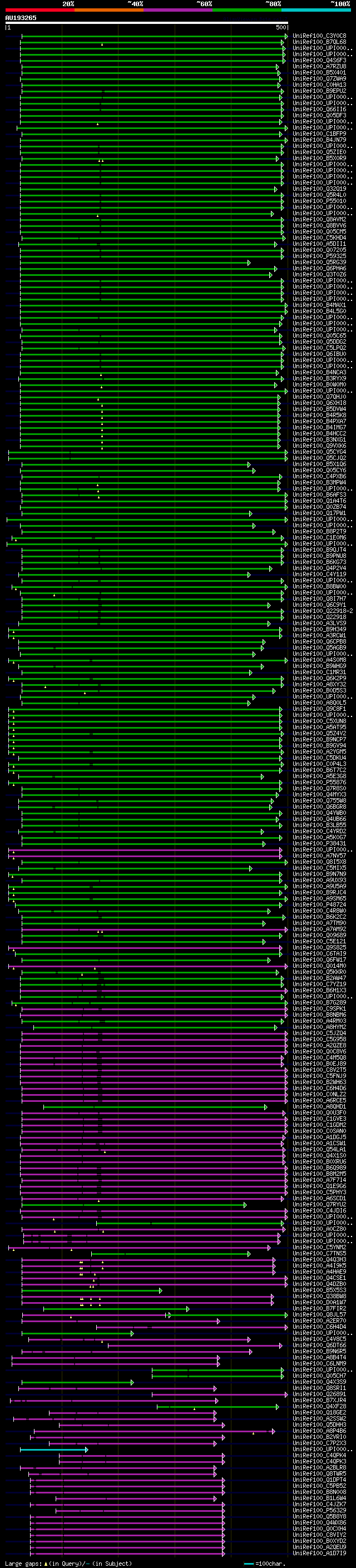
Task: Select the UniRef100_Q9VXK6 label
Action: 319,446
